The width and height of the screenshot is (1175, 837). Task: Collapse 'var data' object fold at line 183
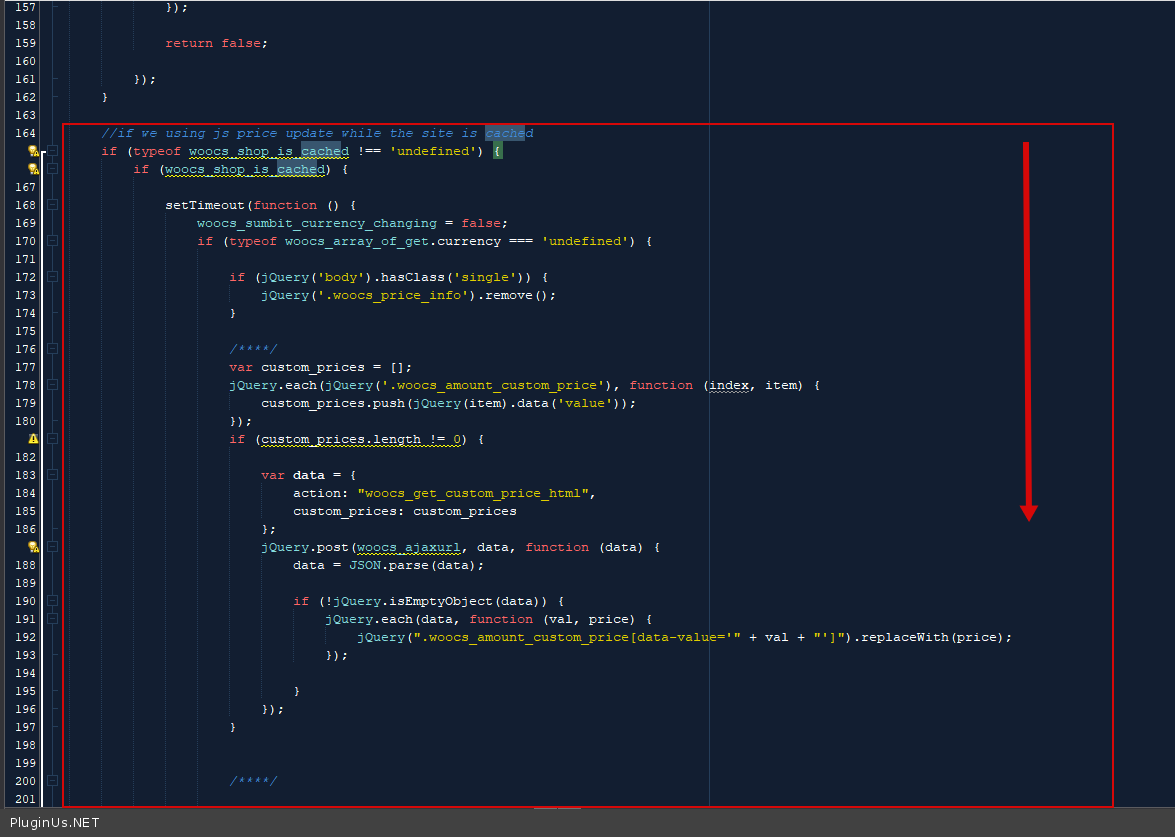coord(52,475)
